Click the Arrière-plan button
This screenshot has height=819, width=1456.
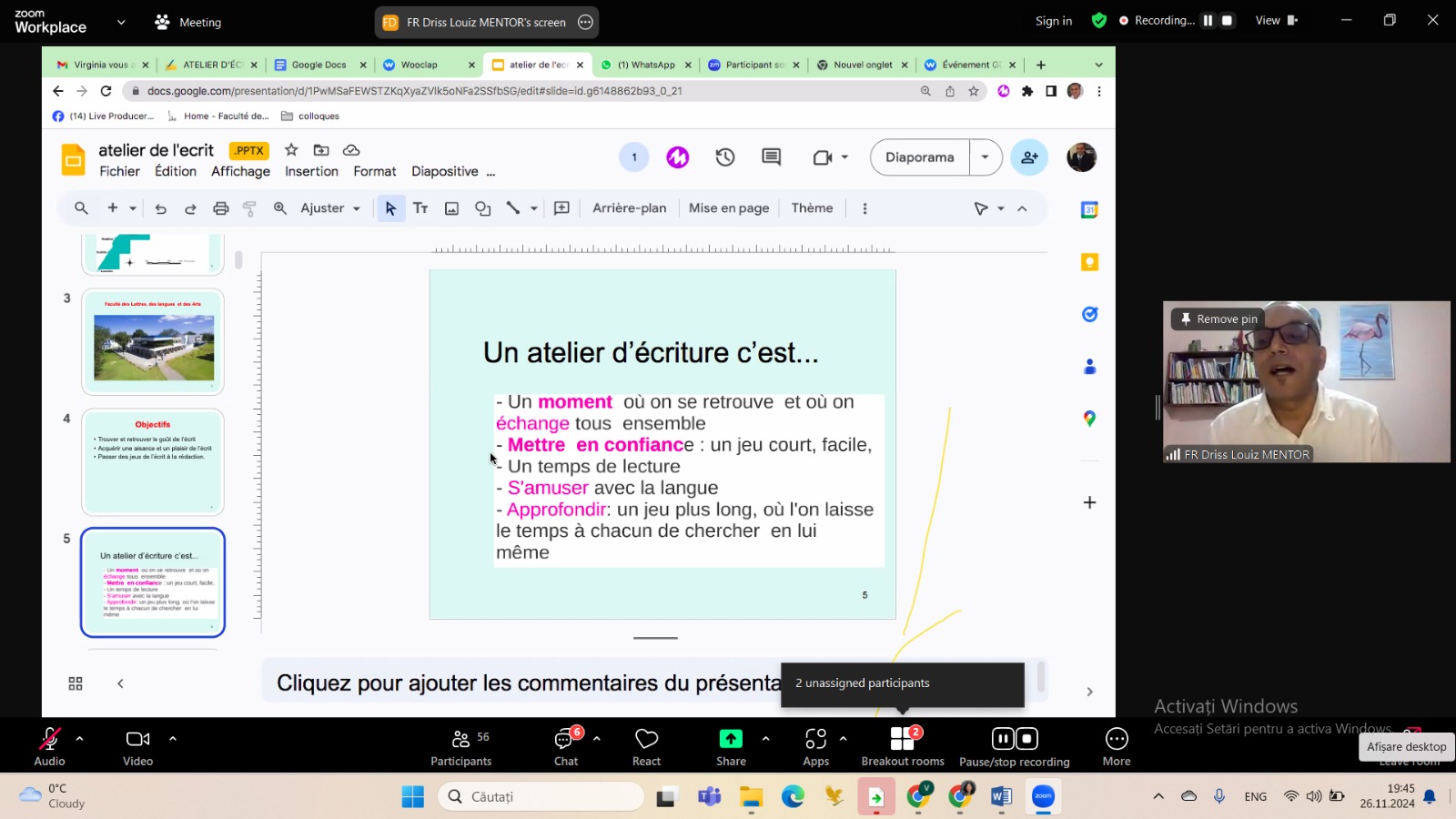pyautogui.click(x=629, y=208)
